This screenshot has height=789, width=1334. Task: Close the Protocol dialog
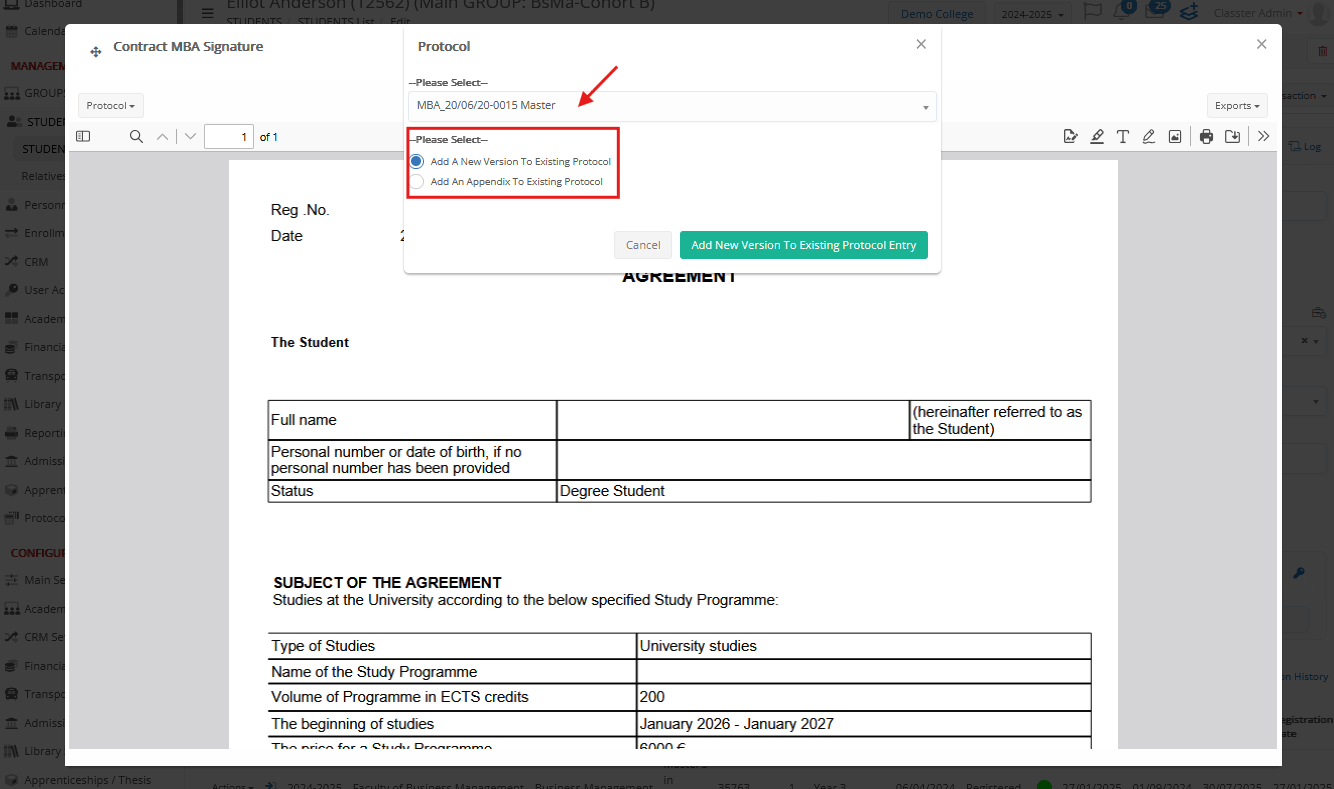click(921, 44)
